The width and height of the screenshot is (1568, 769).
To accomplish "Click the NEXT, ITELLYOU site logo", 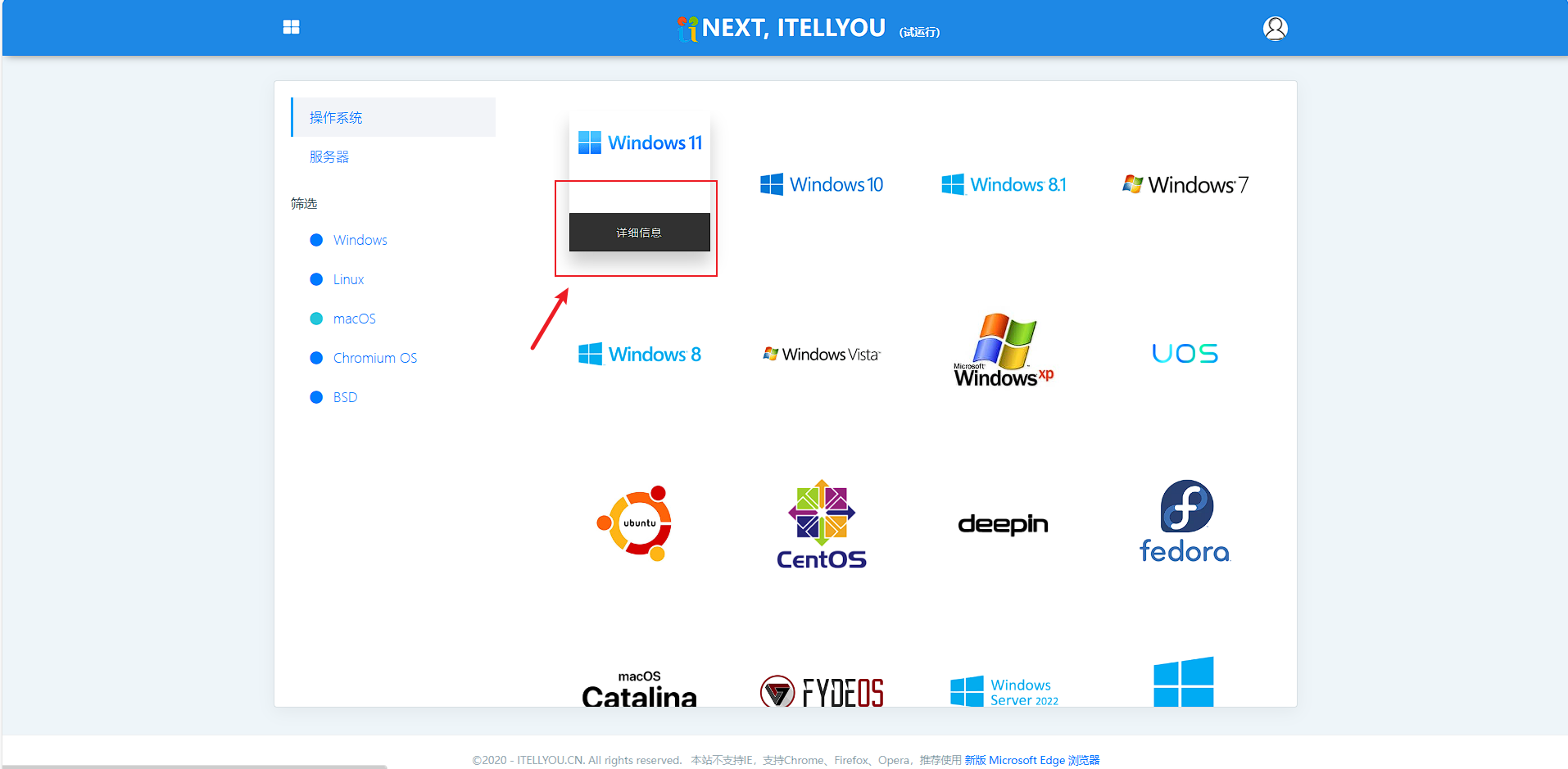I will pyautogui.click(x=782, y=29).
